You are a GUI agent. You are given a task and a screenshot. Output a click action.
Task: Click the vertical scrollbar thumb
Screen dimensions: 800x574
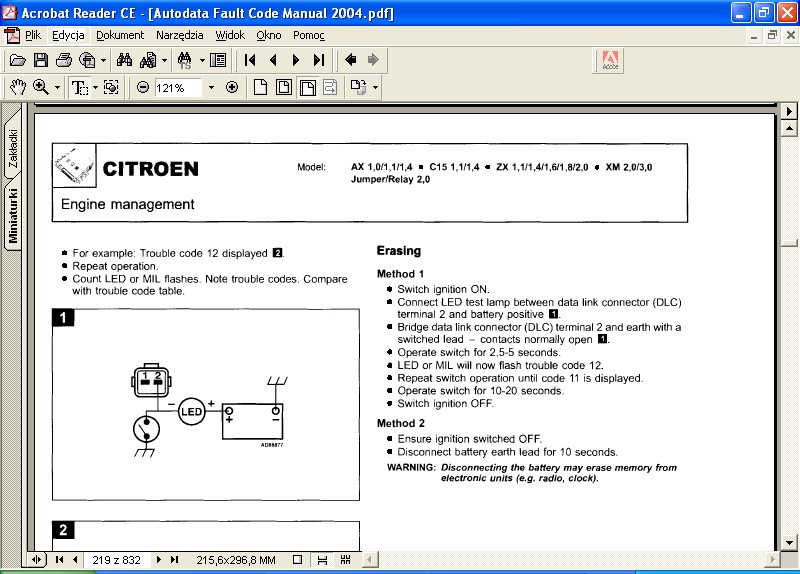click(x=789, y=243)
